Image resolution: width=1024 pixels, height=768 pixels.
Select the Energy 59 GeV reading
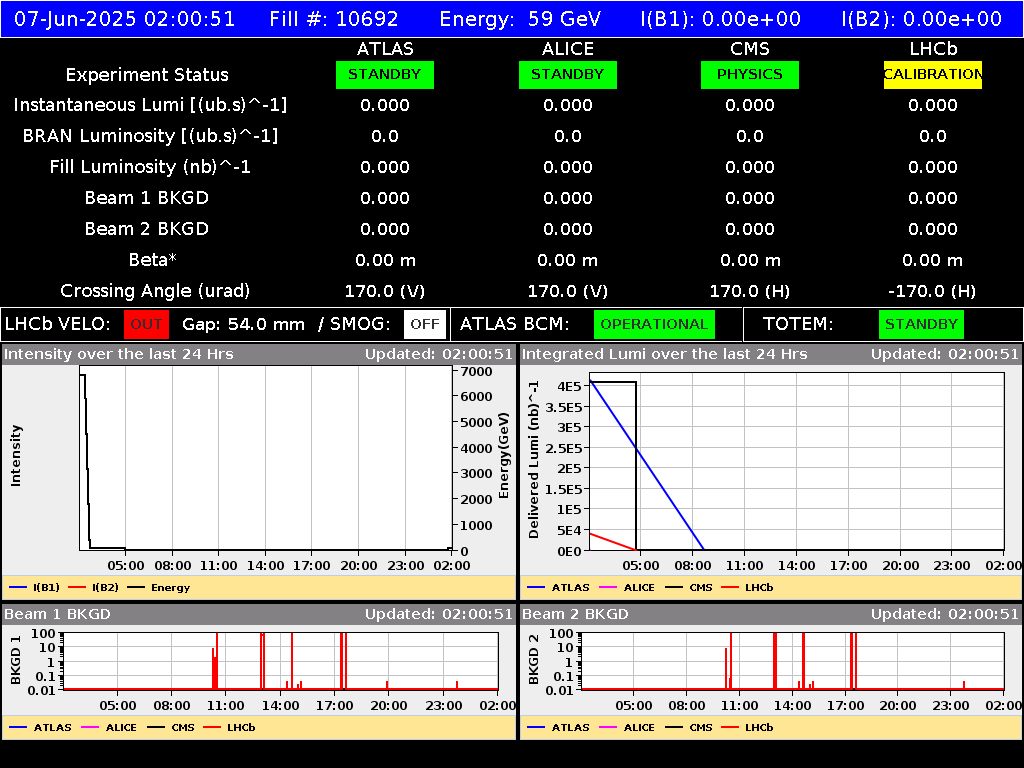(x=520, y=18)
